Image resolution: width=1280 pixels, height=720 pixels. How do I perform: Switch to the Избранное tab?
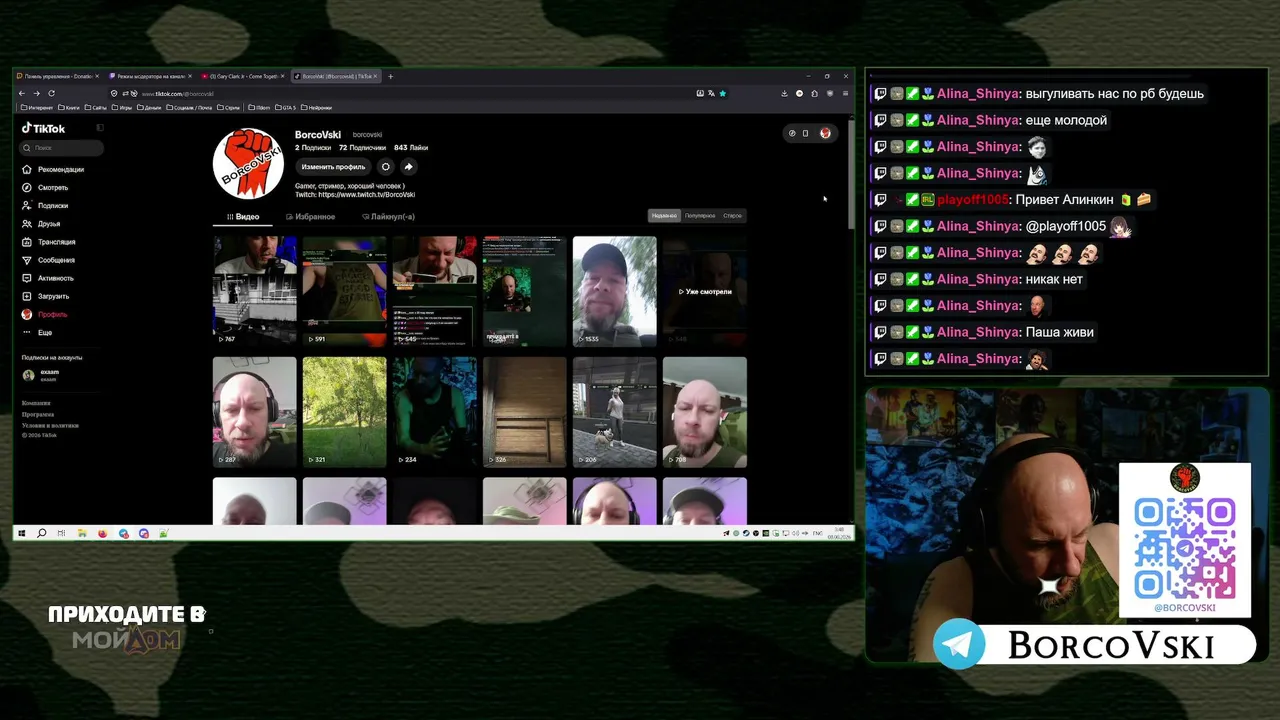(x=310, y=216)
